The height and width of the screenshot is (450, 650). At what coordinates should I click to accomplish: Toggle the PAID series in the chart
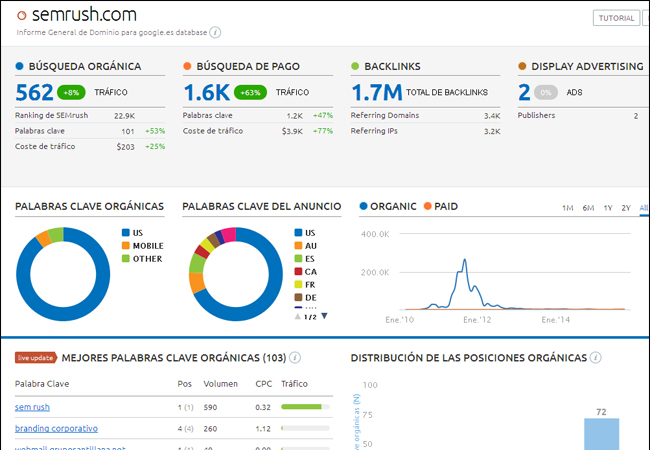(441, 206)
